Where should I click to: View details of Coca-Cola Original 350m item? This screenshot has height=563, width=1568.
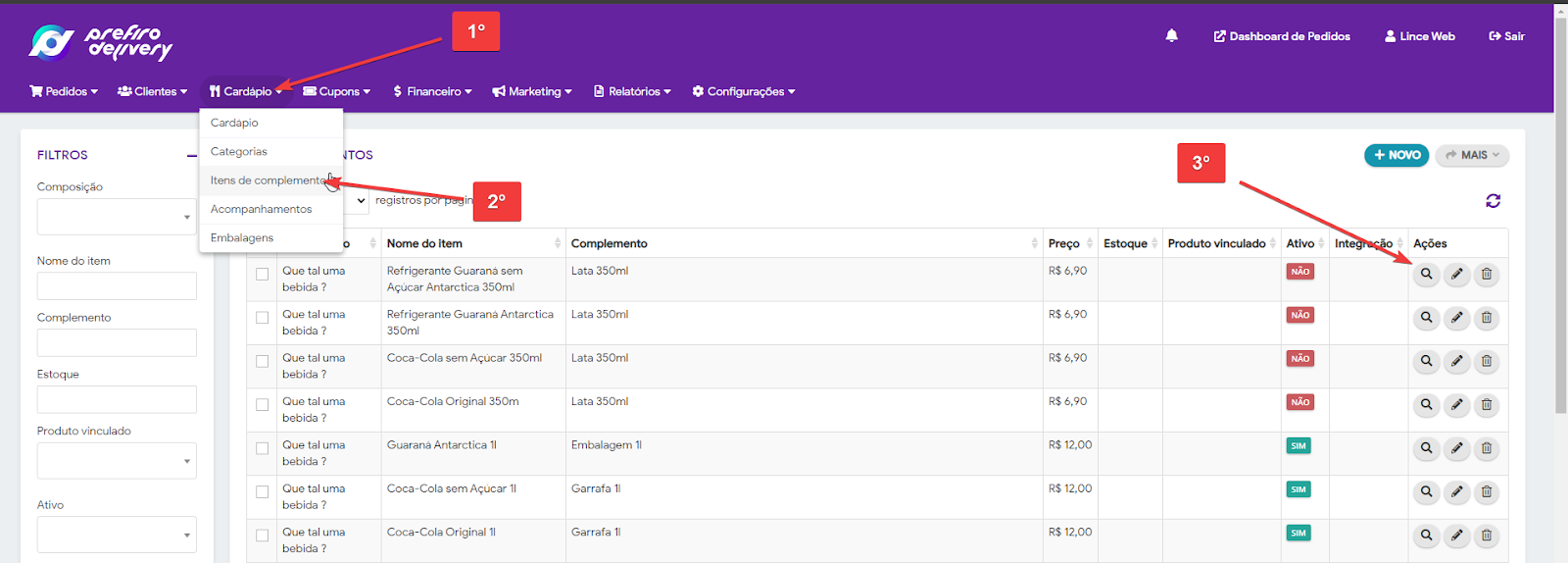[x=1426, y=405]
